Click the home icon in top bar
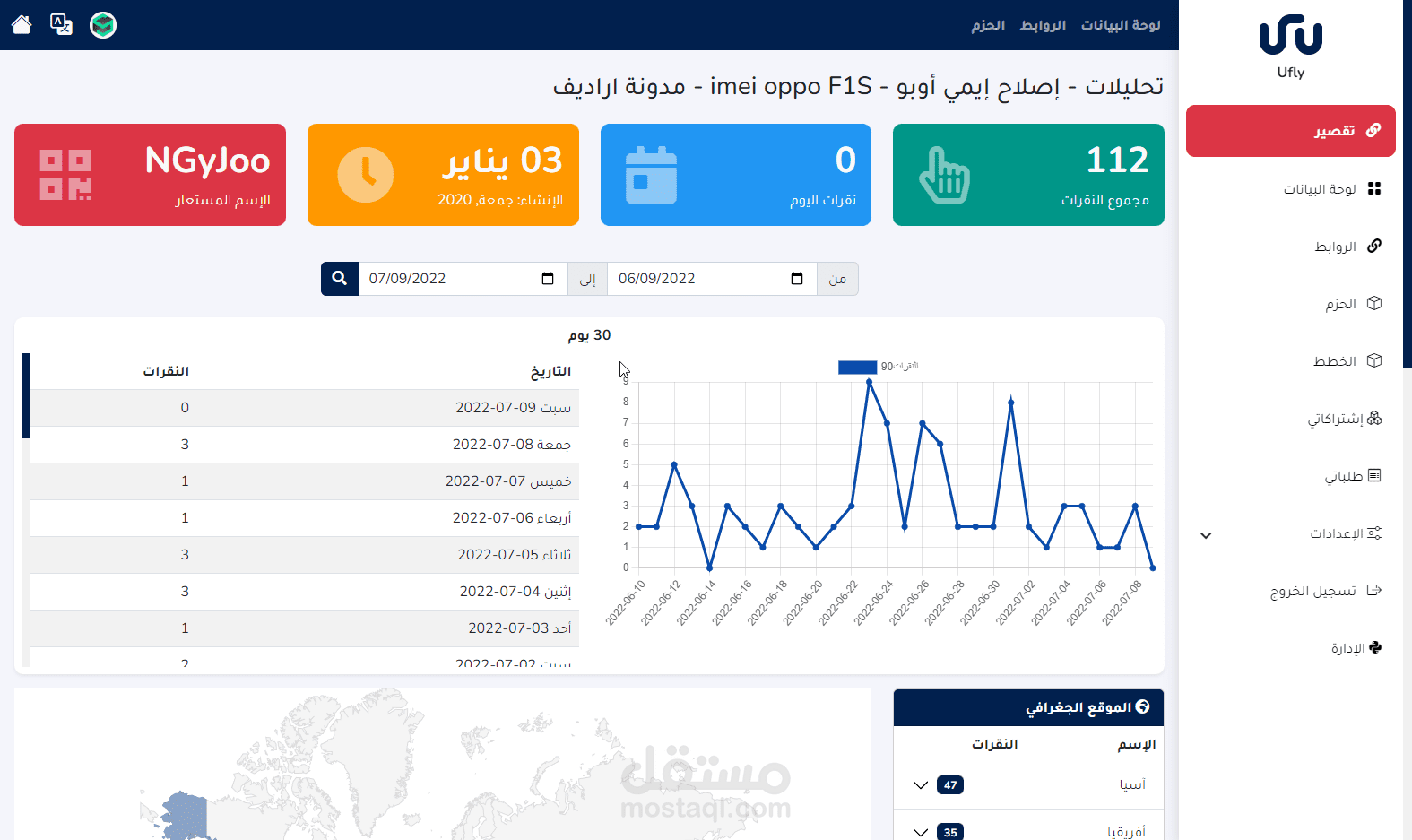 pos(22,24)
